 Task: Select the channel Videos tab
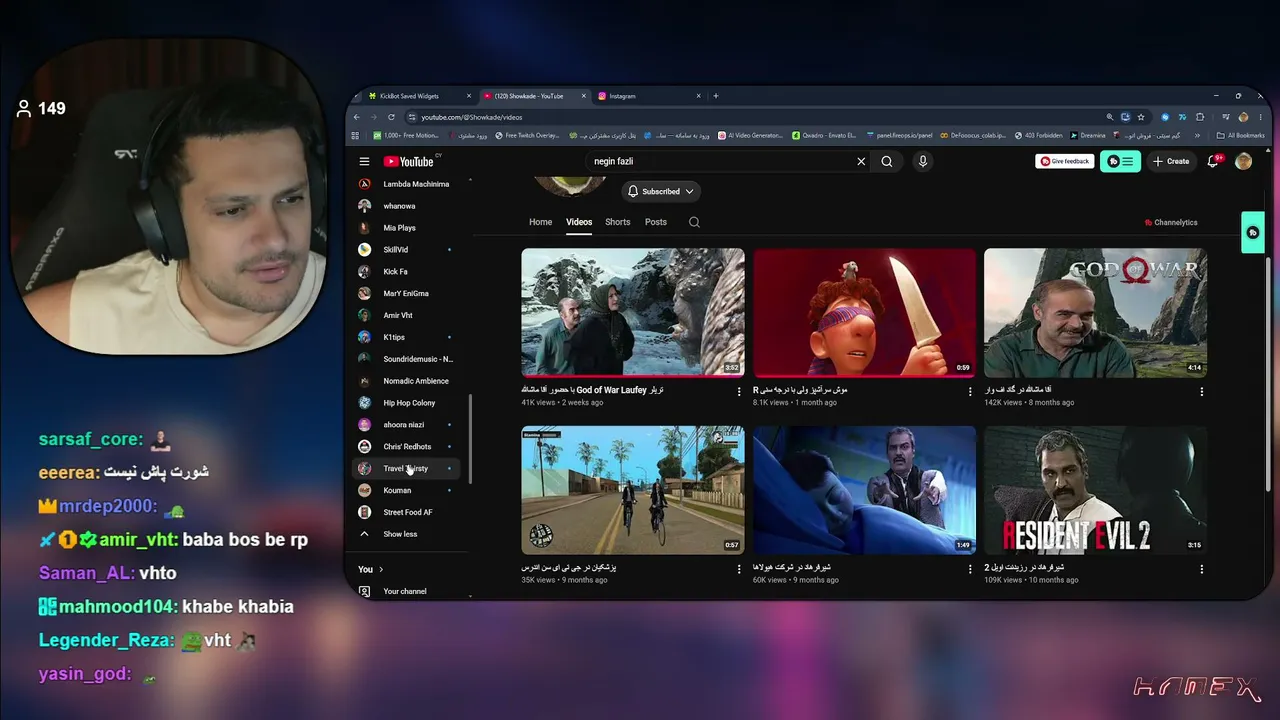579,222
